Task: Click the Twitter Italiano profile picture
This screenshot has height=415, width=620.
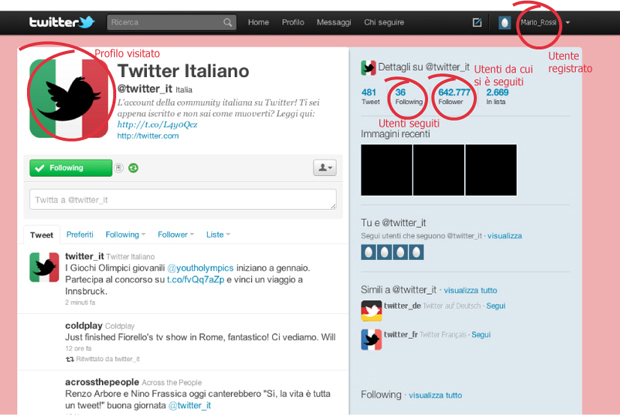Action: pos(69,98)
